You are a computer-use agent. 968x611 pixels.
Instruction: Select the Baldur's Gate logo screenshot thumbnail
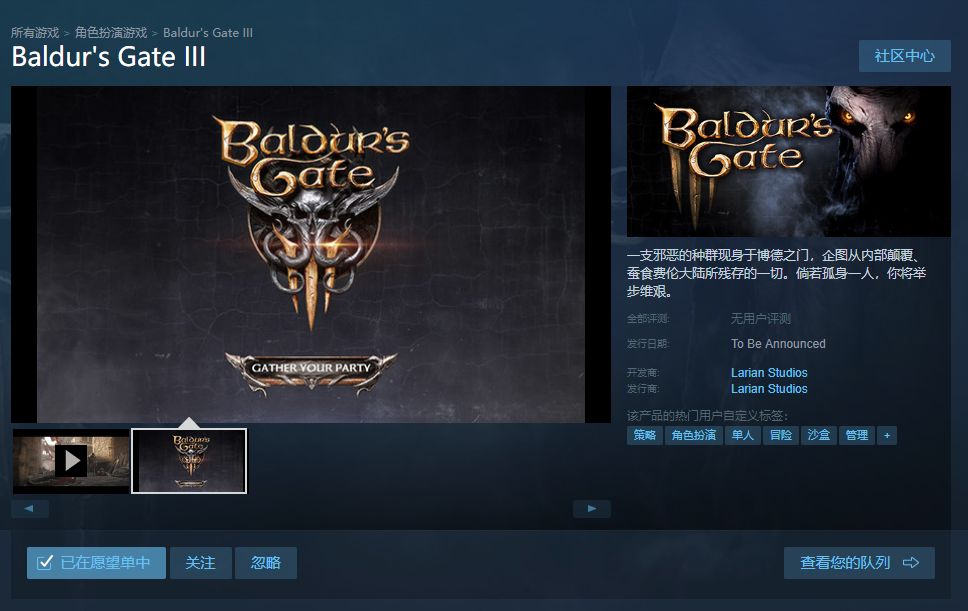click(189, 460)
